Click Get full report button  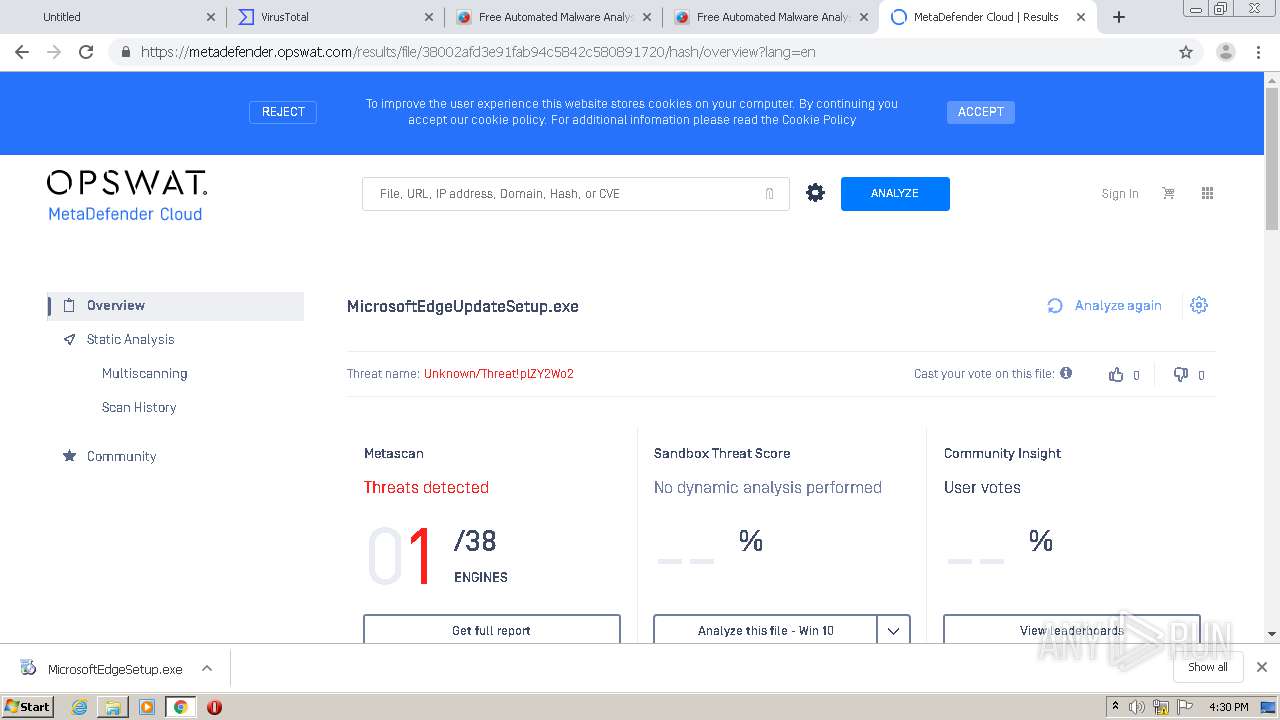(x=491, y=630)
